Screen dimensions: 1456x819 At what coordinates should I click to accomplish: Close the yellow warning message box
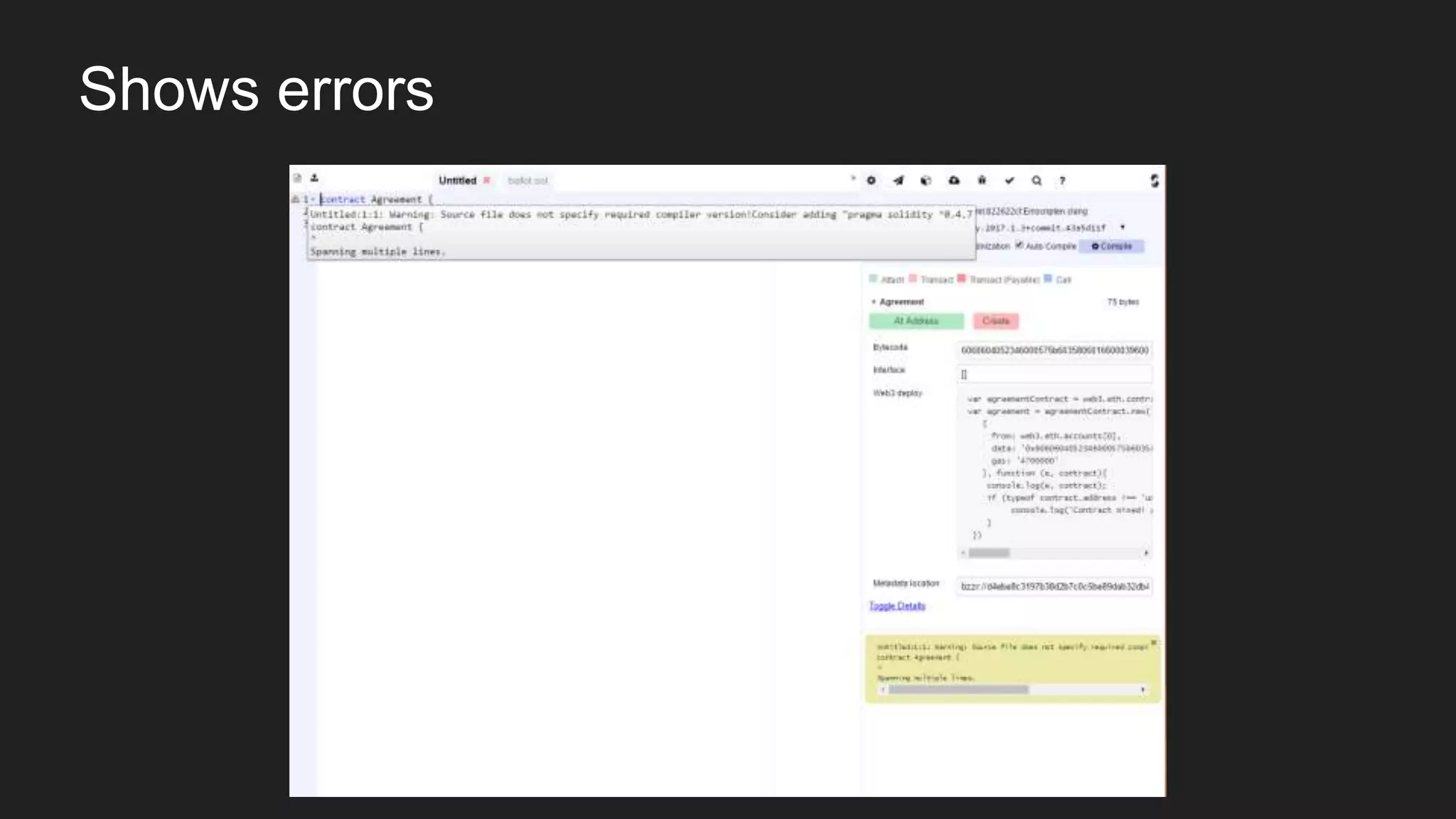coord(1154,643)
